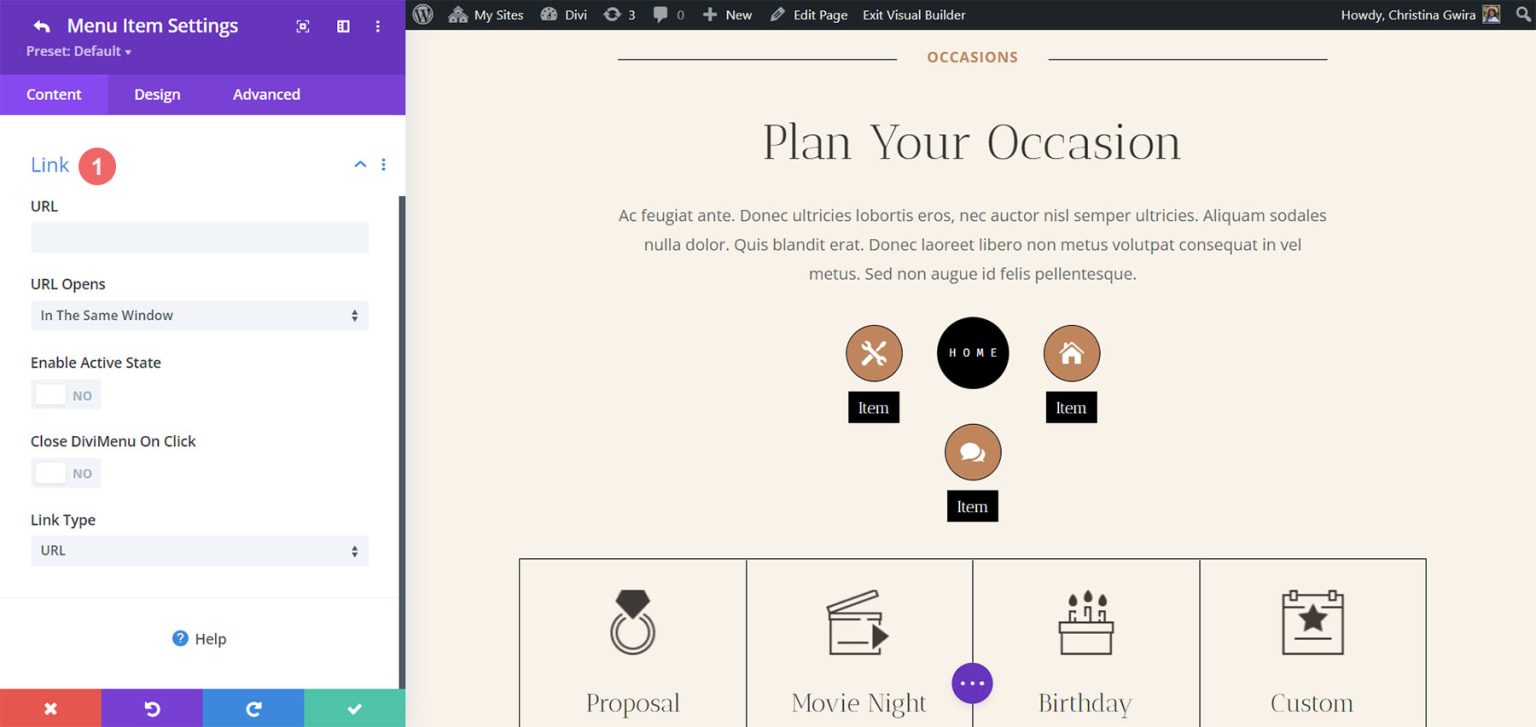Open the Link Type dropdown

[x=199, y=551]
